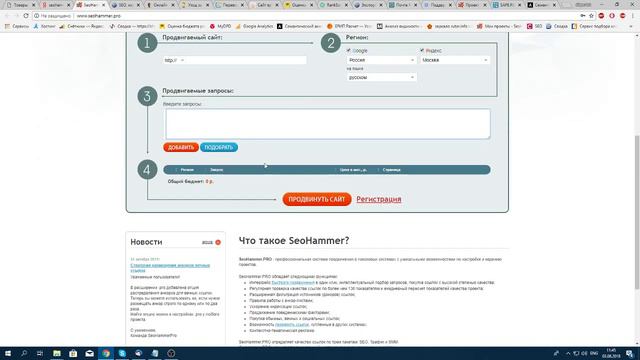Open the Россия country dropdown

[382, 60]
